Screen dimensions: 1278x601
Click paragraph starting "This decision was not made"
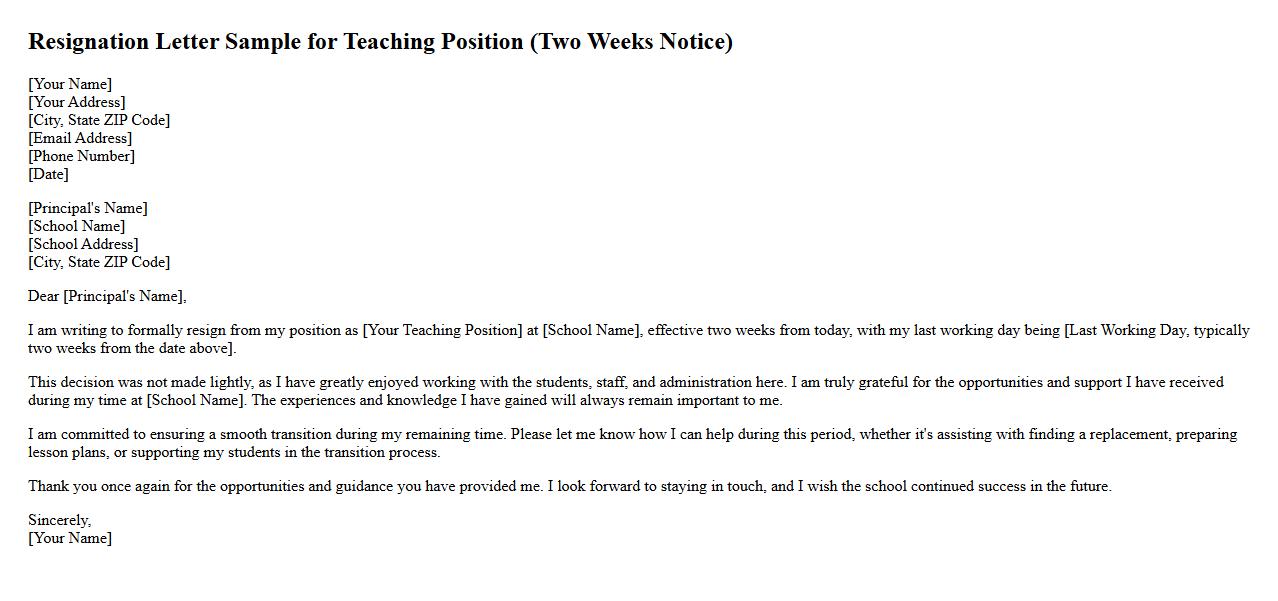(625, 391)
